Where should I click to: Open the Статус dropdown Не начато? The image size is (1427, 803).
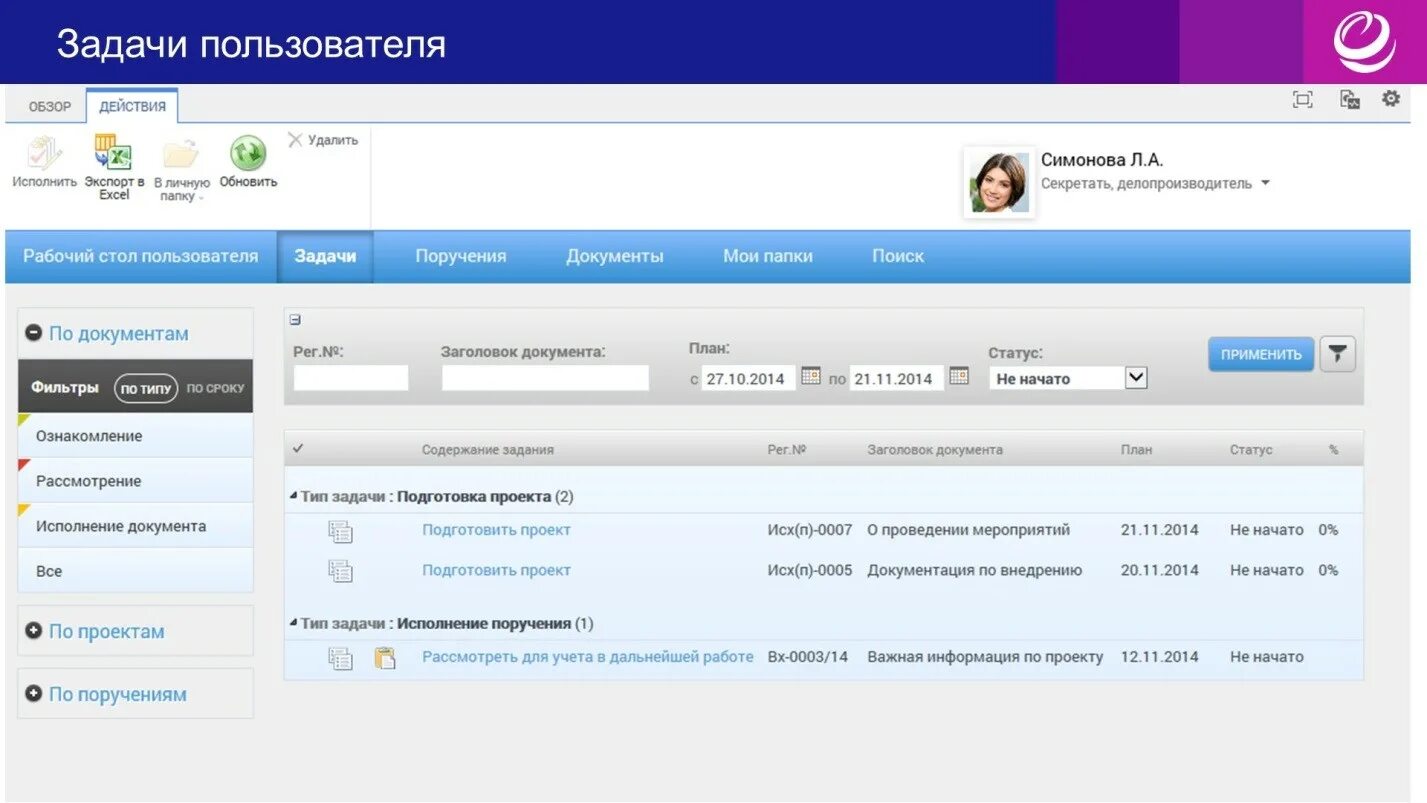coord(1136,378)
